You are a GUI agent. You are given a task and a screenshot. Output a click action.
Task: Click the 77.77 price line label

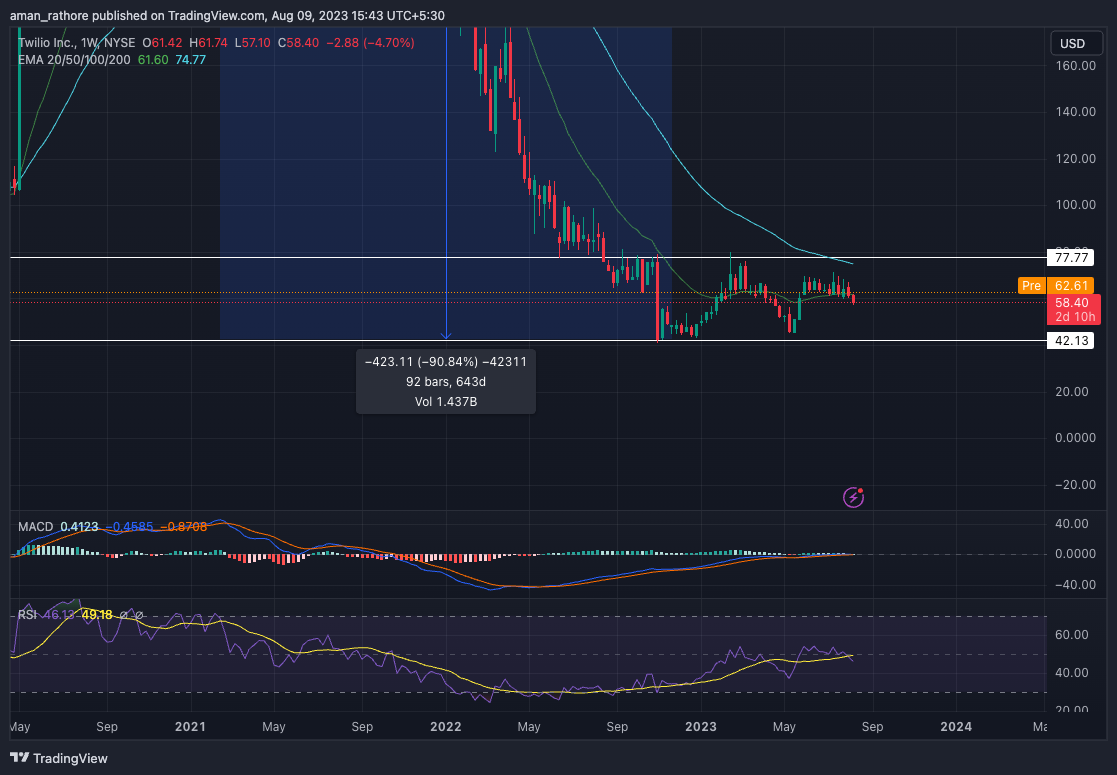pos(1071,257)
